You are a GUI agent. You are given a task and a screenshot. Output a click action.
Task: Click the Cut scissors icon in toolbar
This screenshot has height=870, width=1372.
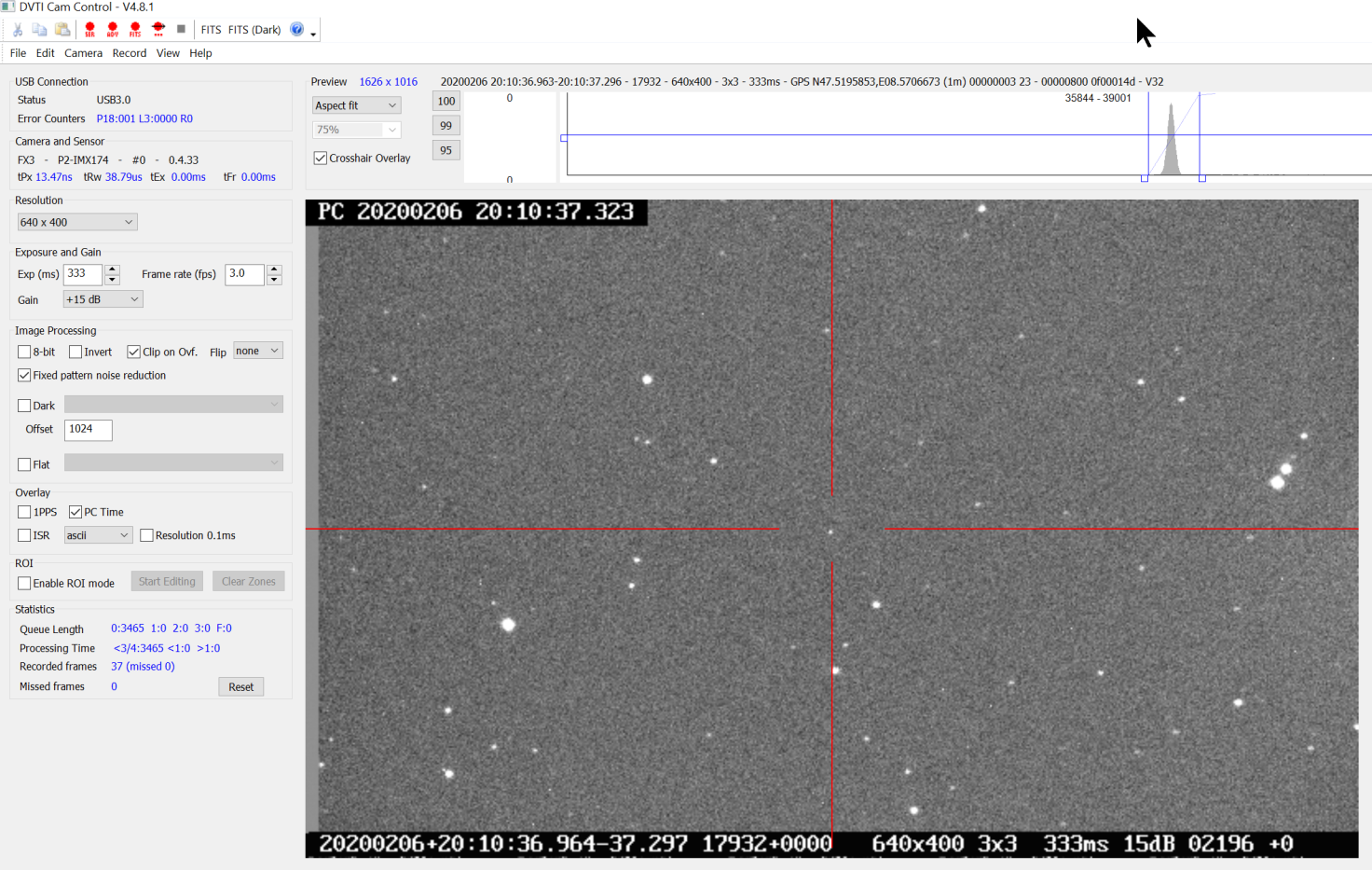pos(18,30)
